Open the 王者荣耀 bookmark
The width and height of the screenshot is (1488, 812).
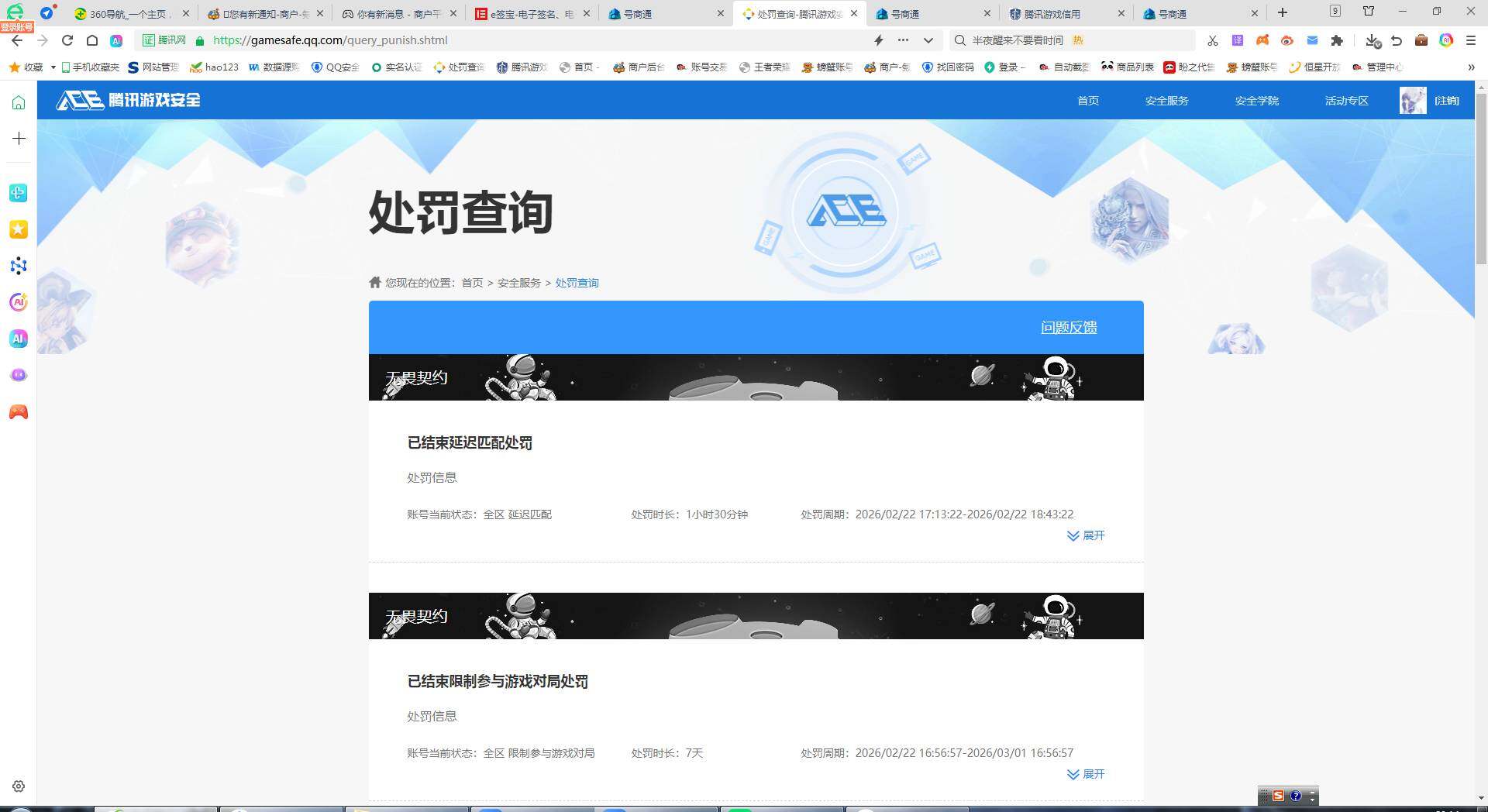pos(763,67)
